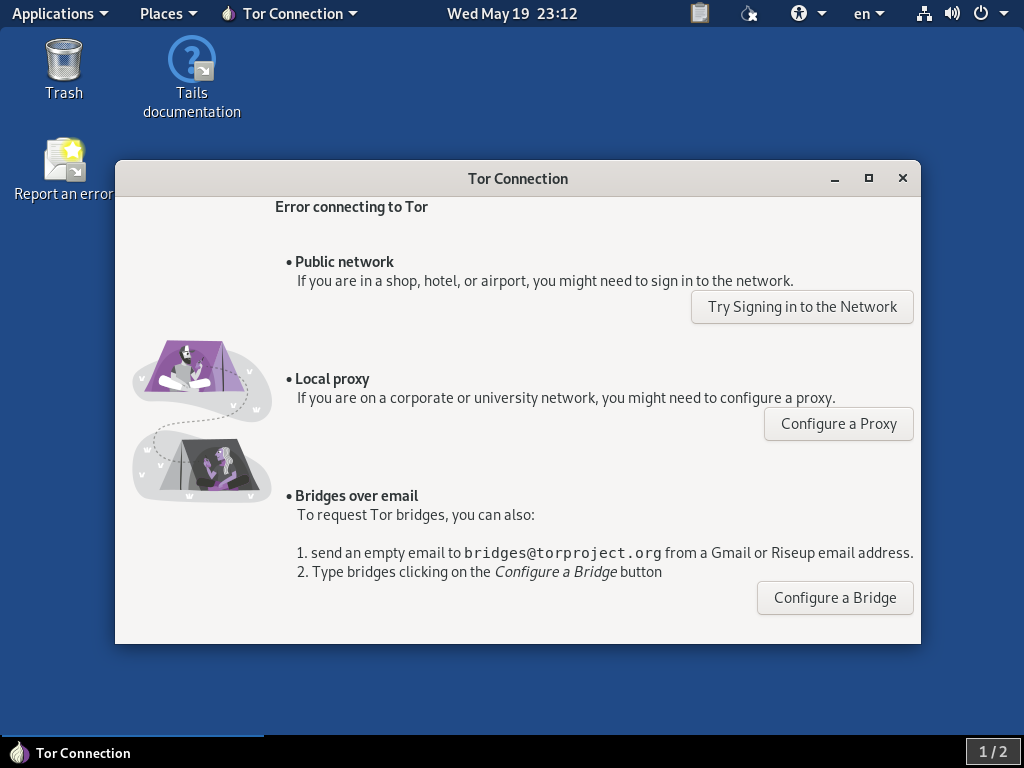The height and width of the screenshot is (768, 1024).
Task: Maximize the Tor Connection window
Action: pos(869,178)
